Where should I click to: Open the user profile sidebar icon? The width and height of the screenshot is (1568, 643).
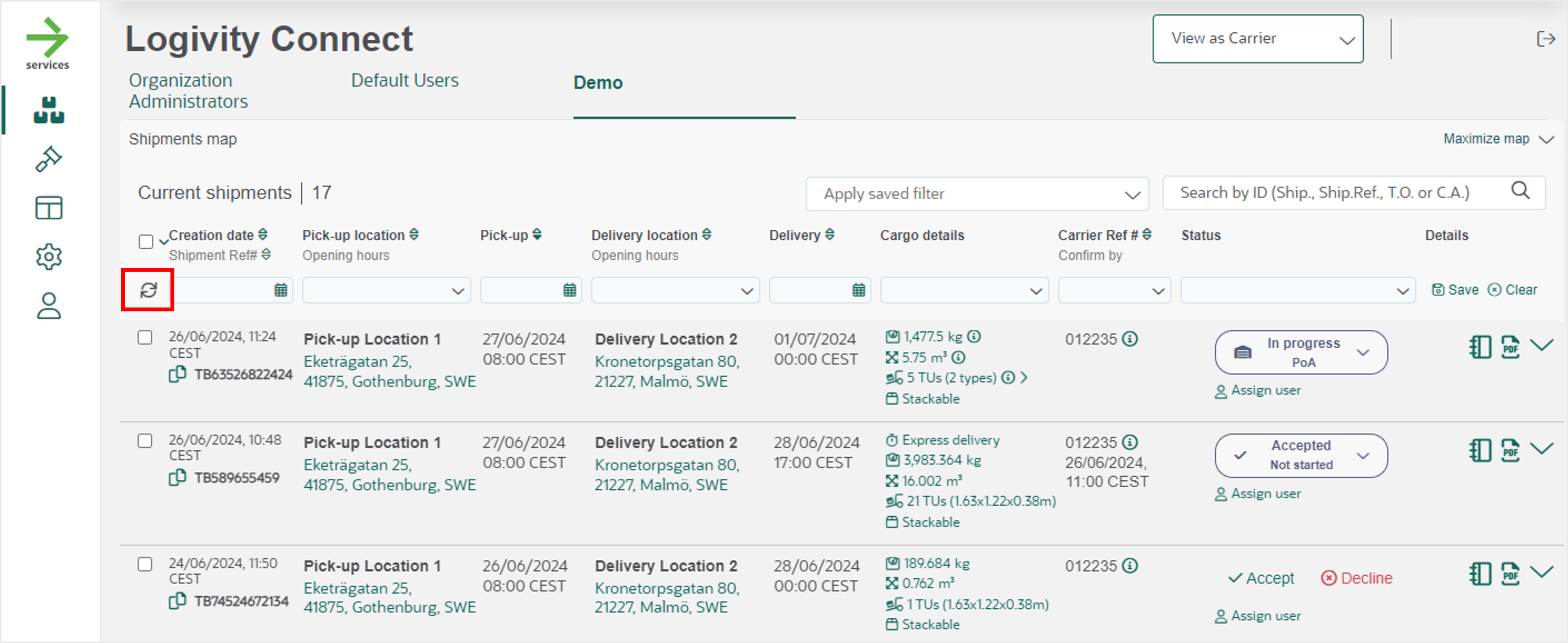[x=49, y=306]
